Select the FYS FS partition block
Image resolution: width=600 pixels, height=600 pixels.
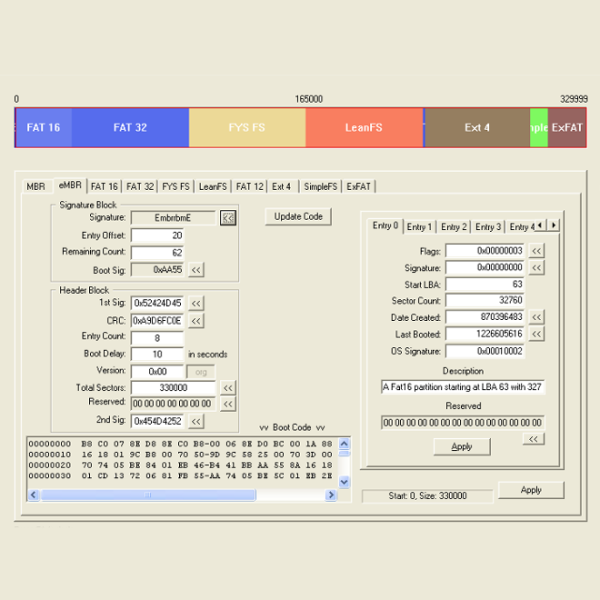[x=247, y=128]
